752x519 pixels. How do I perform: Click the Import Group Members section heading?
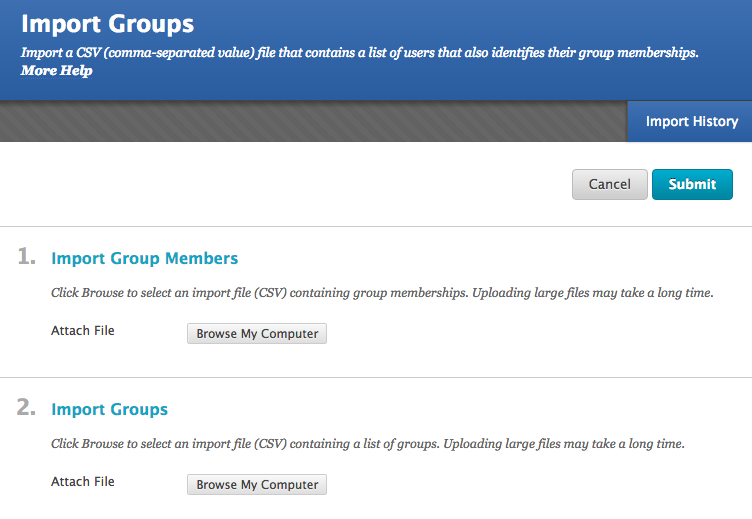[144, 258]
